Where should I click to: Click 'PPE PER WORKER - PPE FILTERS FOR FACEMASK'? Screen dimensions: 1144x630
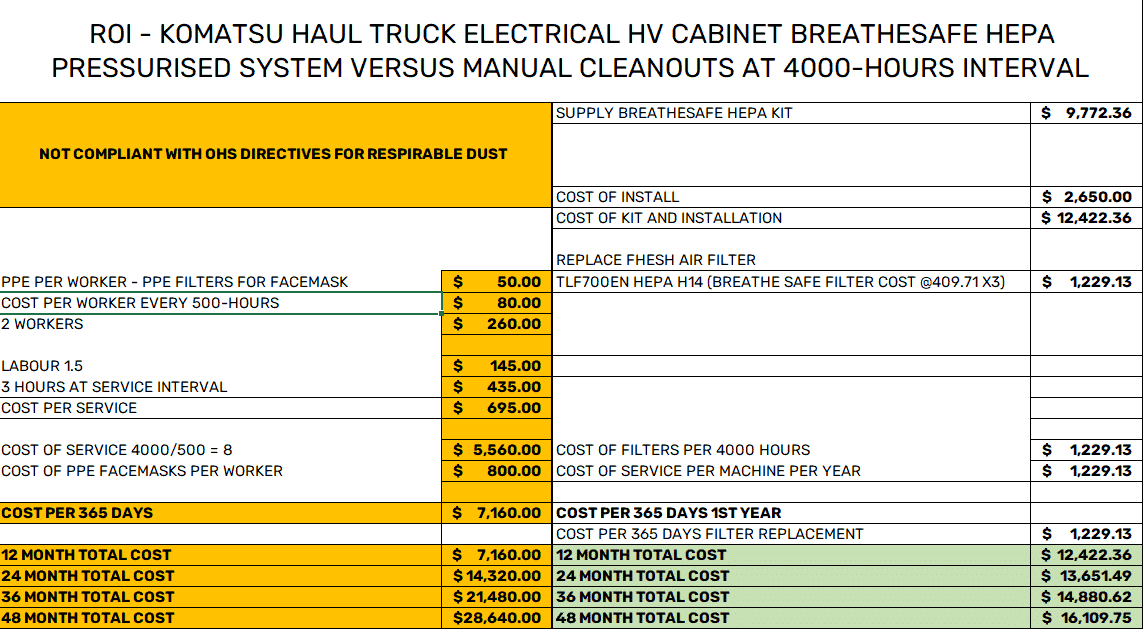220,282
